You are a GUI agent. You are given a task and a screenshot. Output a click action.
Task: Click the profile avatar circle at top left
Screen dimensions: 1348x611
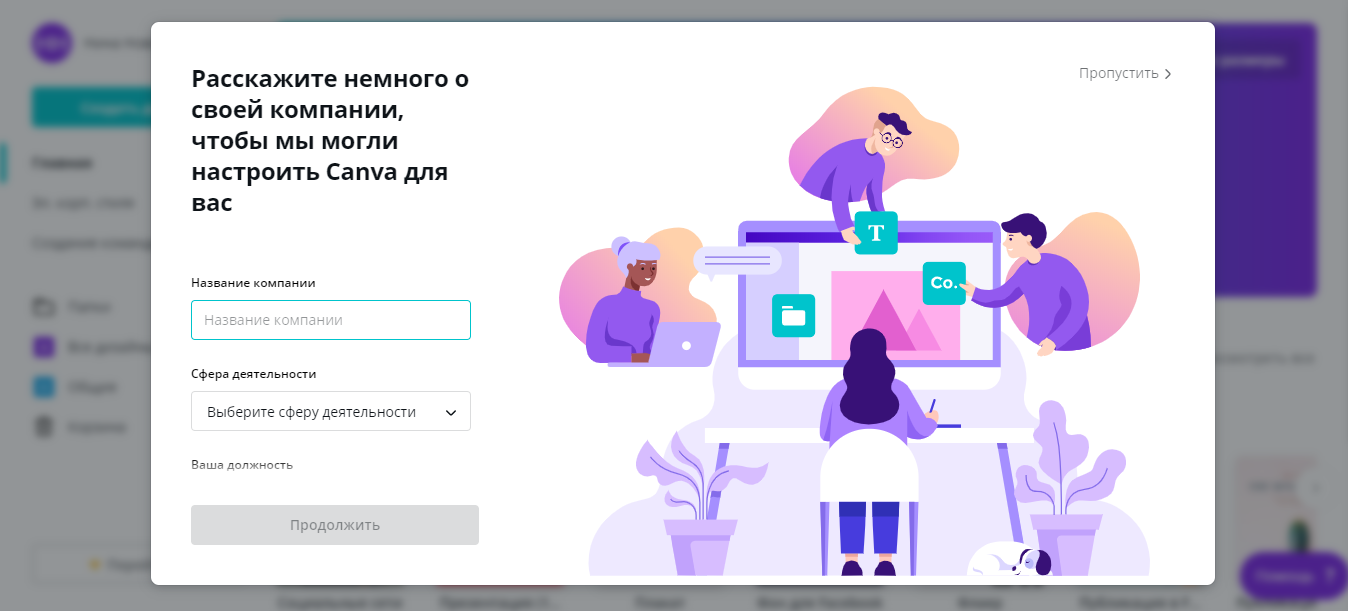(x=52, y=43)
